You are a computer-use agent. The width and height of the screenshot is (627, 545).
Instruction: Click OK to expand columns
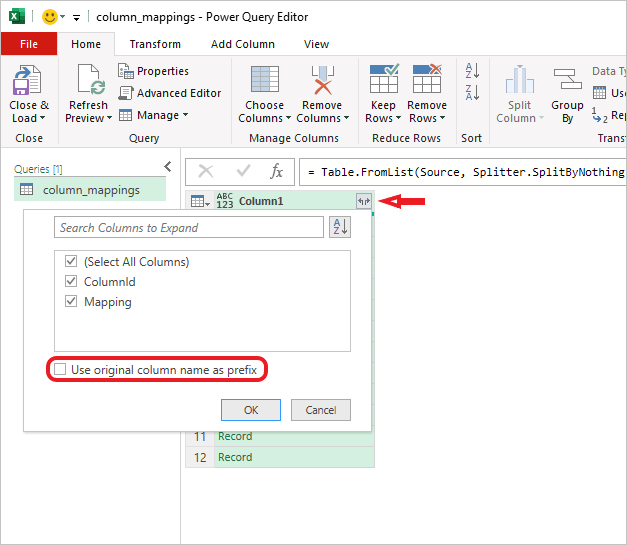click(x=251, y=410)
